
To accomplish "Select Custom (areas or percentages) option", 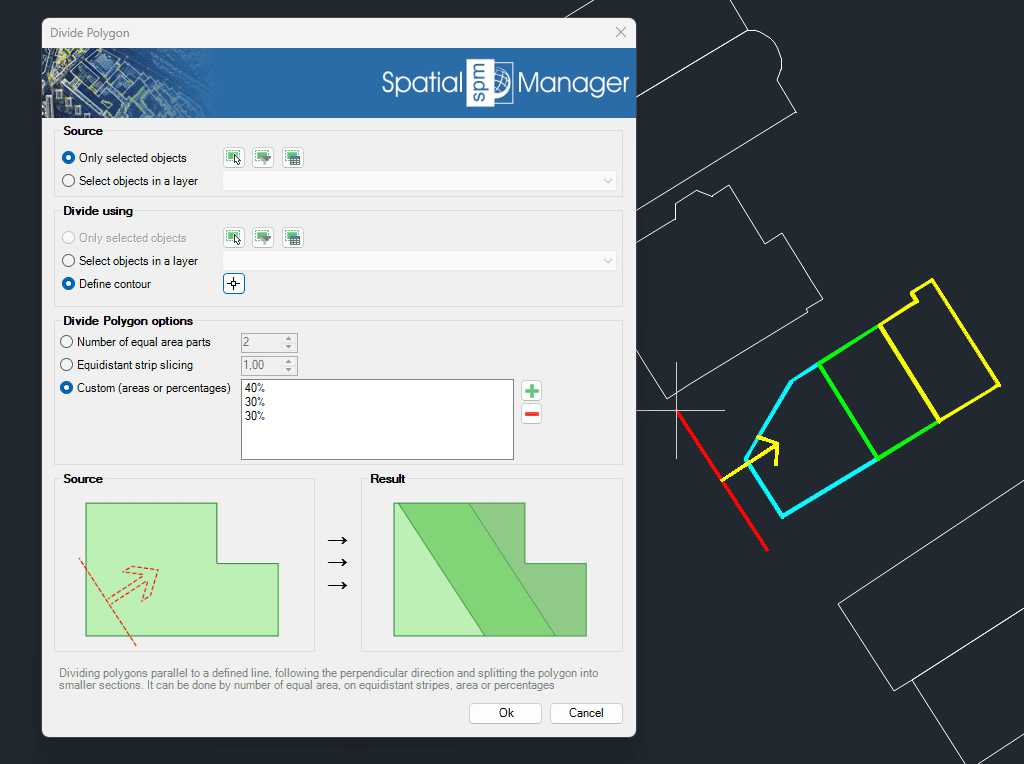I will tap(145, 388).
